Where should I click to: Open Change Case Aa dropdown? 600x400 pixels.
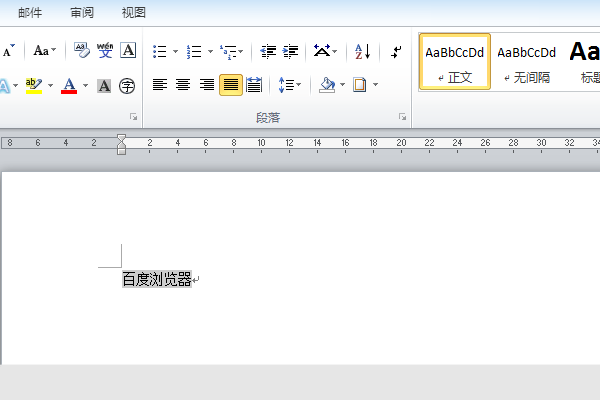click(x=45, y=51)
